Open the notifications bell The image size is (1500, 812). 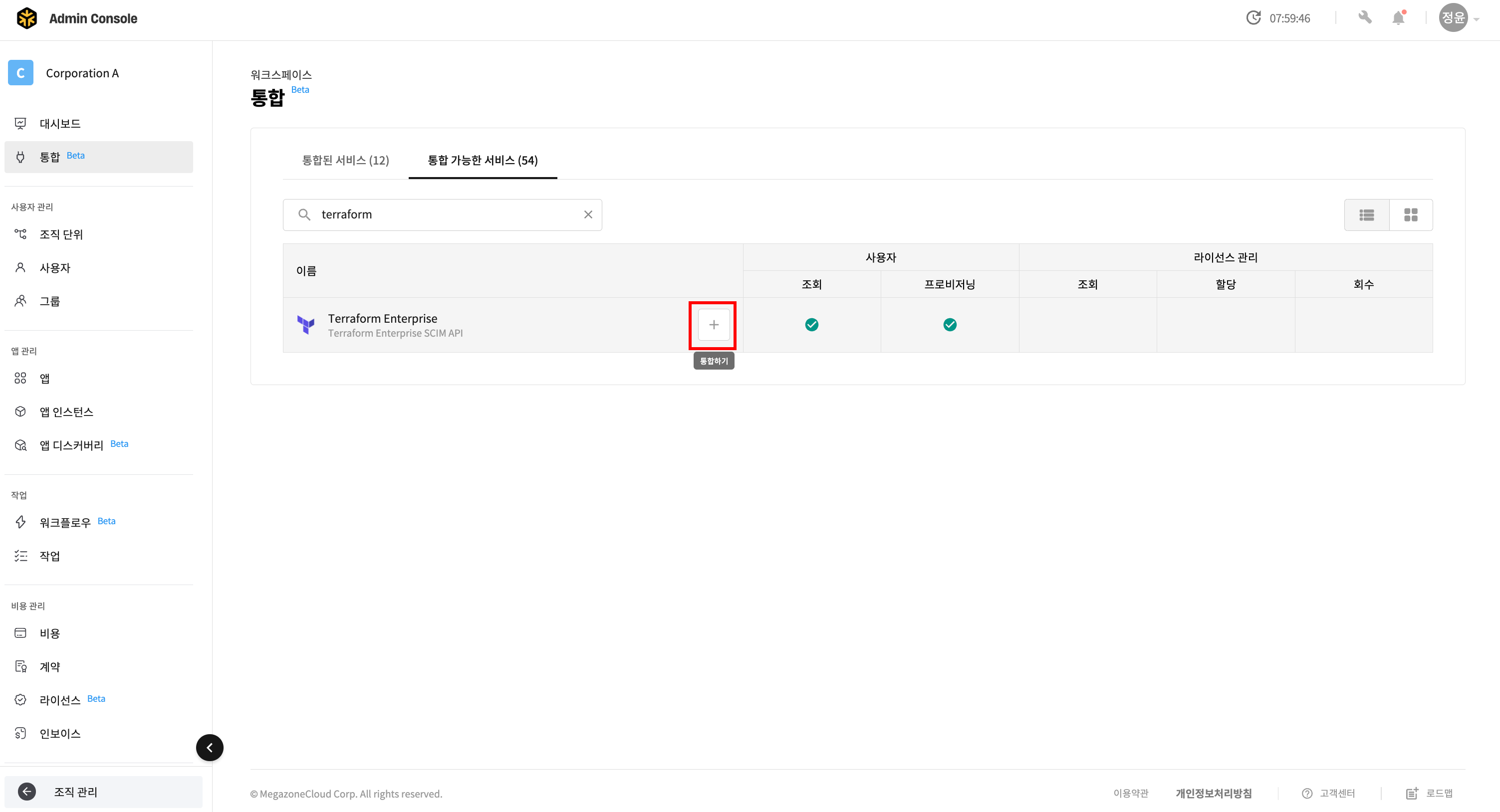1398,18
